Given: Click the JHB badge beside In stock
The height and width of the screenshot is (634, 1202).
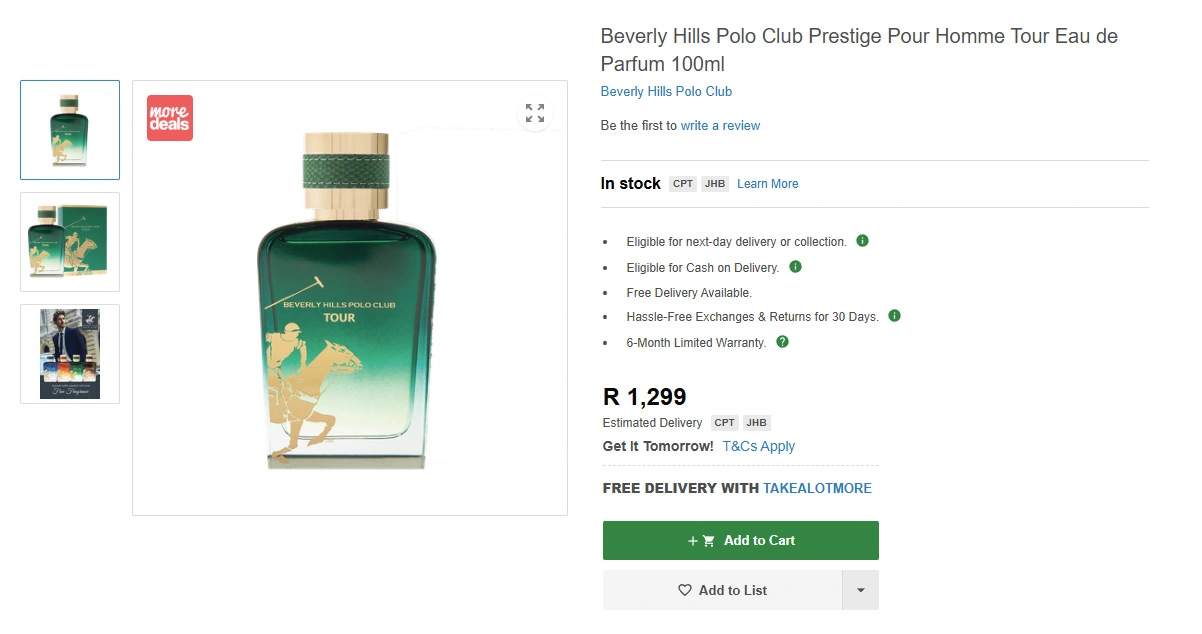Looking at the screenshot, I should tap(714, 184).
